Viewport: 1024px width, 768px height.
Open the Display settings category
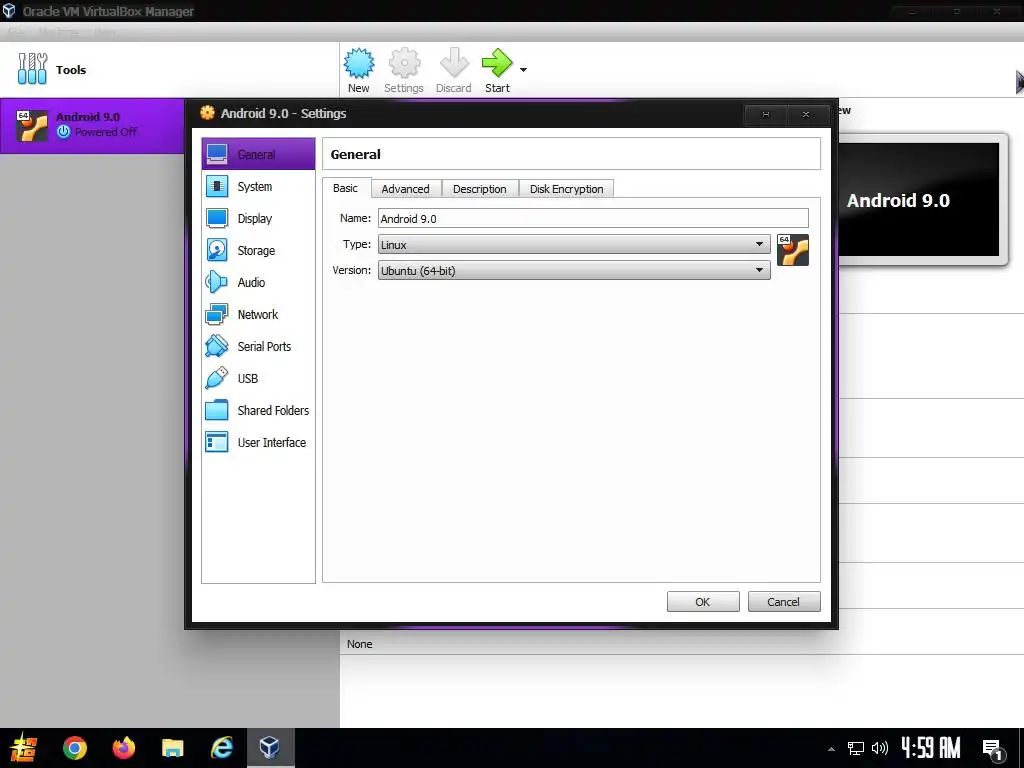click(258, 218)
